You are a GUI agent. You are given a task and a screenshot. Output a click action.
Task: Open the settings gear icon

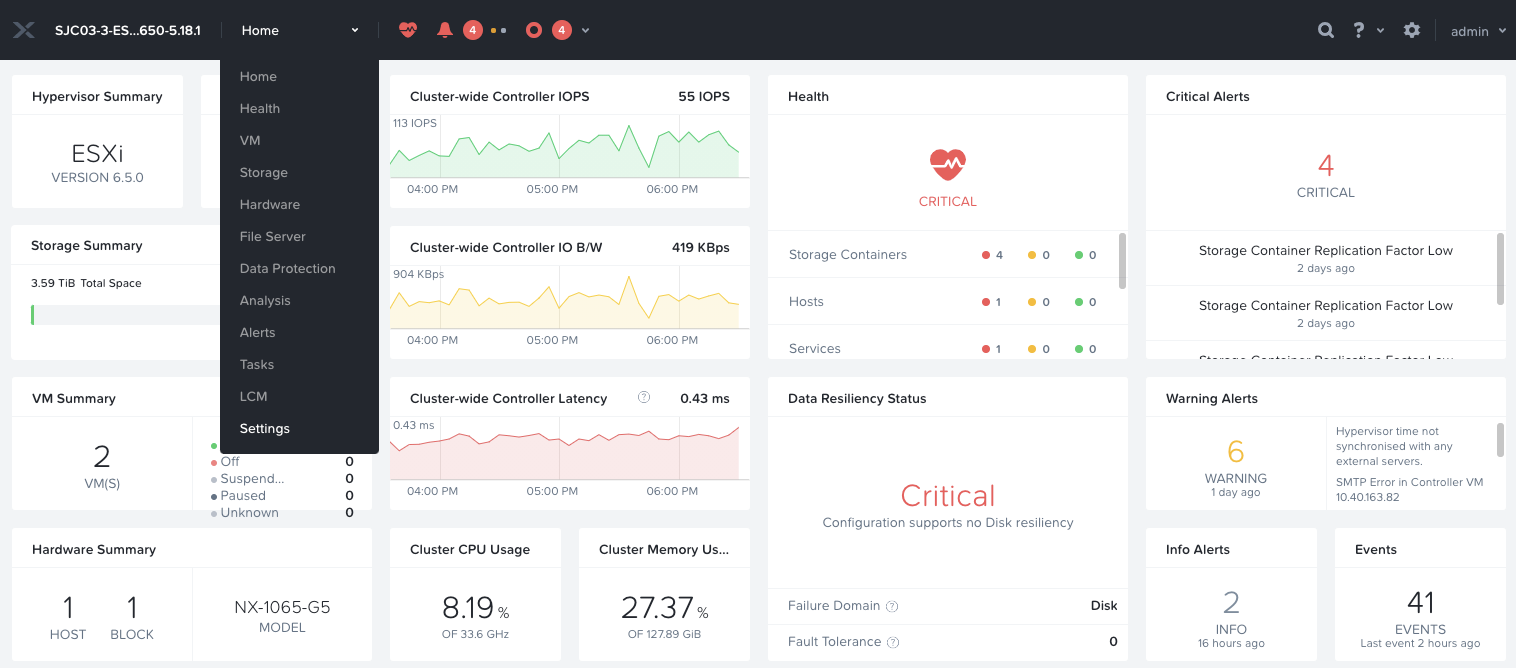click(x=1412, y=30)
